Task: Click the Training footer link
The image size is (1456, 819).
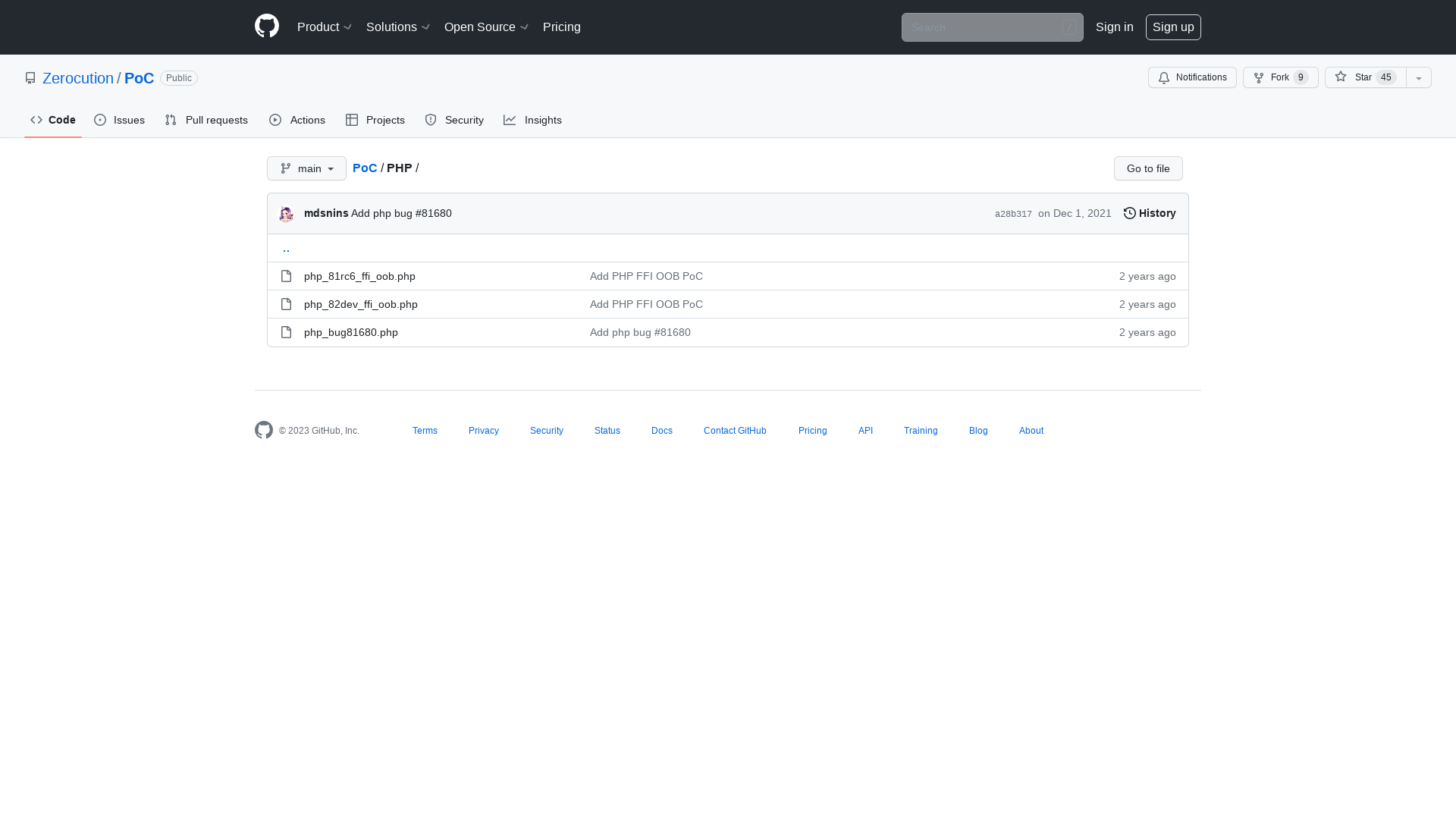Action: (921, 431)
